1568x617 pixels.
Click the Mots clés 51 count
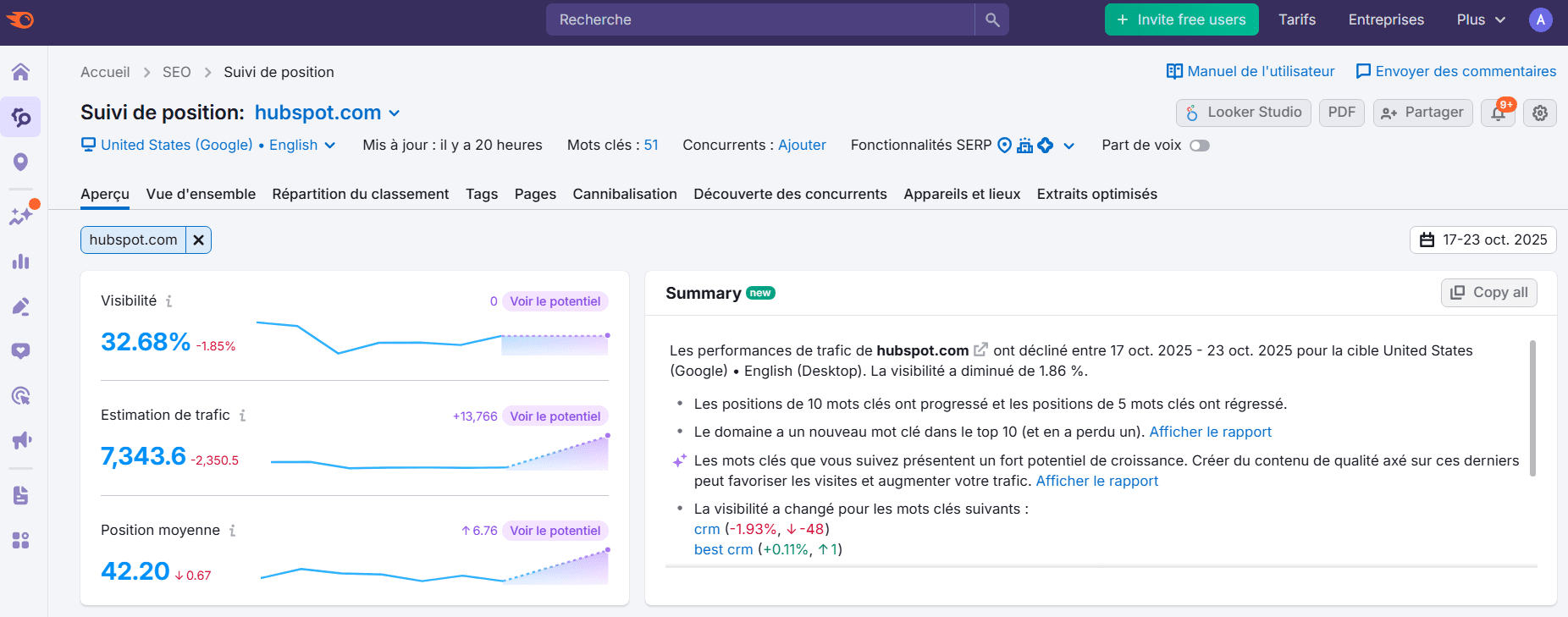[651, 146]
